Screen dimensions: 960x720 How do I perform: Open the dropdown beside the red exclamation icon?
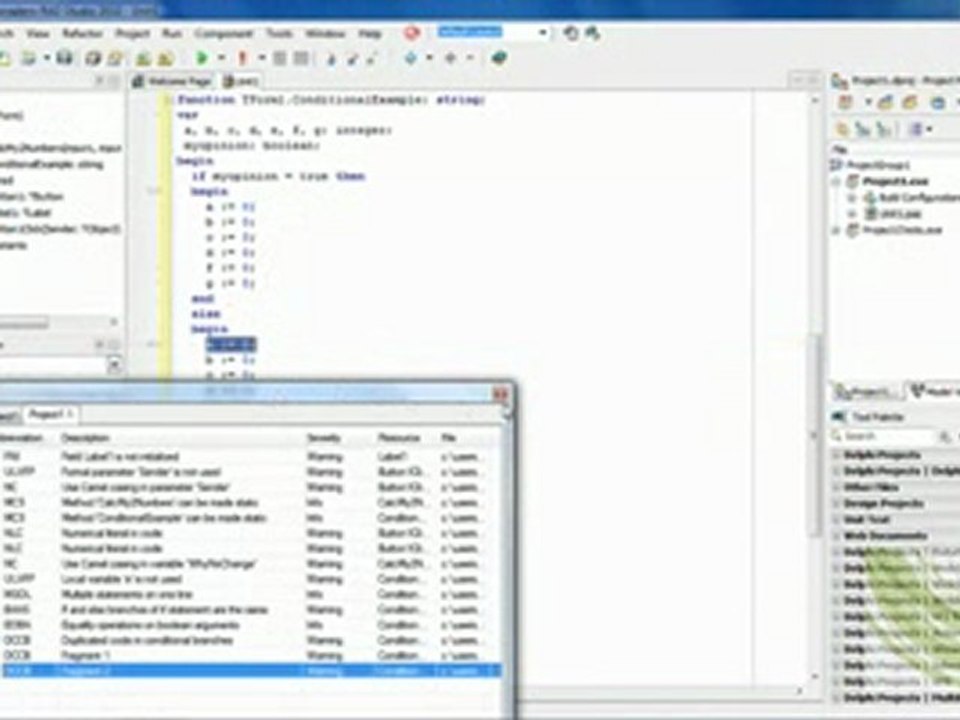click(261, 58)
